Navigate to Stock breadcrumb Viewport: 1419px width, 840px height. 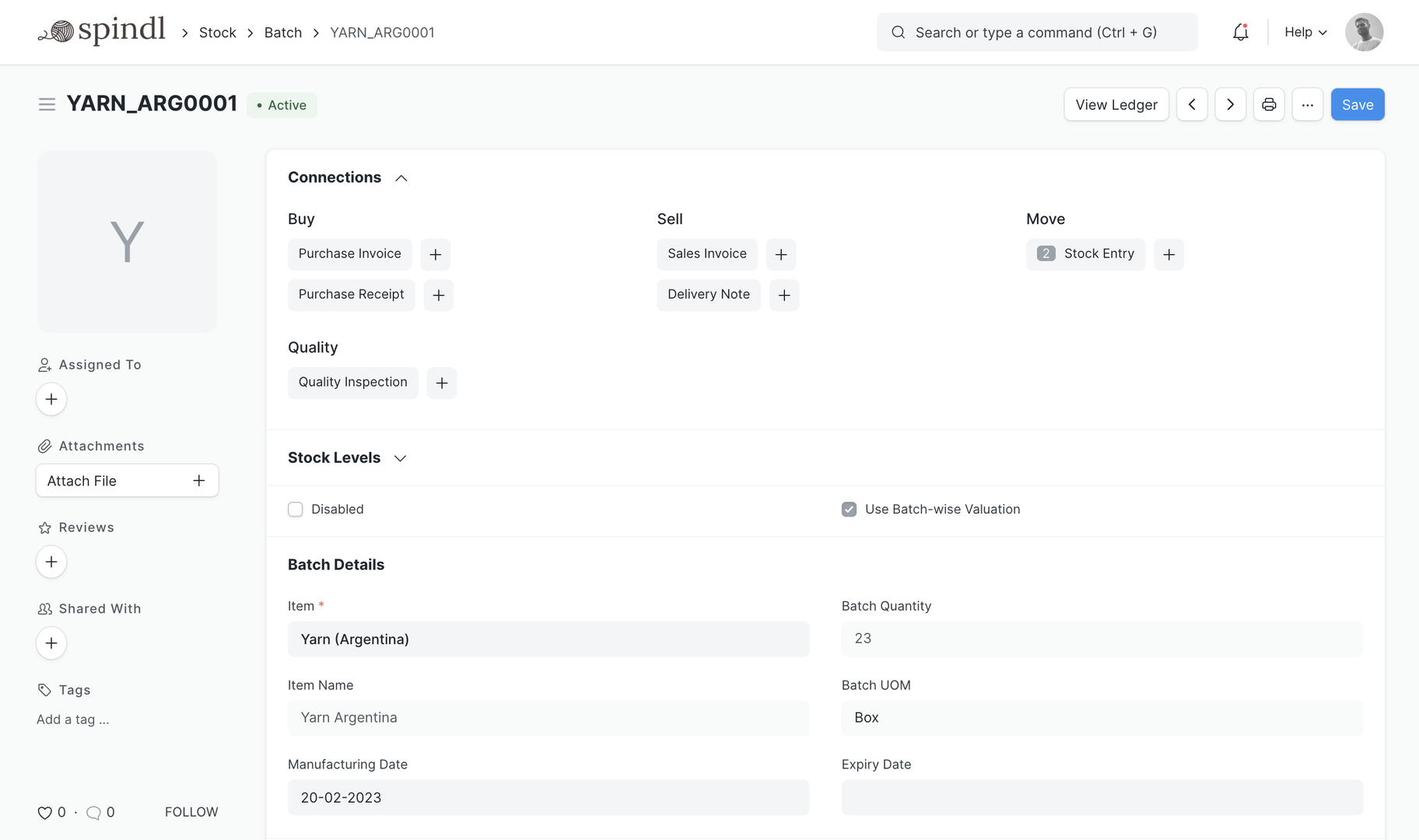click(x=217, y=33)
